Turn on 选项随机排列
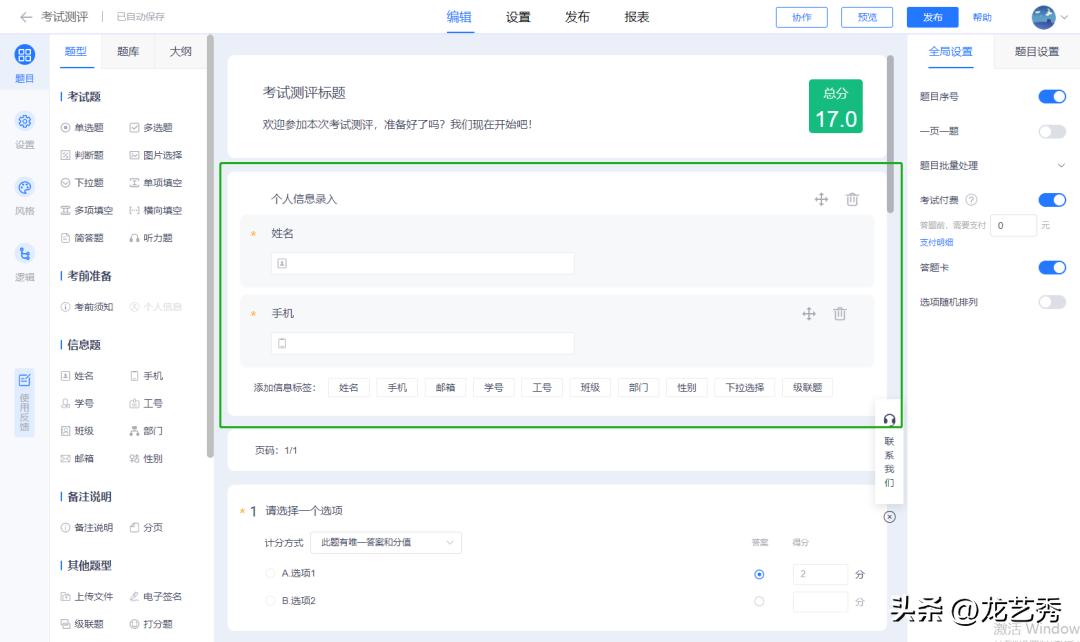This screenshot has height=642, width=1080. coord(1051,301)
